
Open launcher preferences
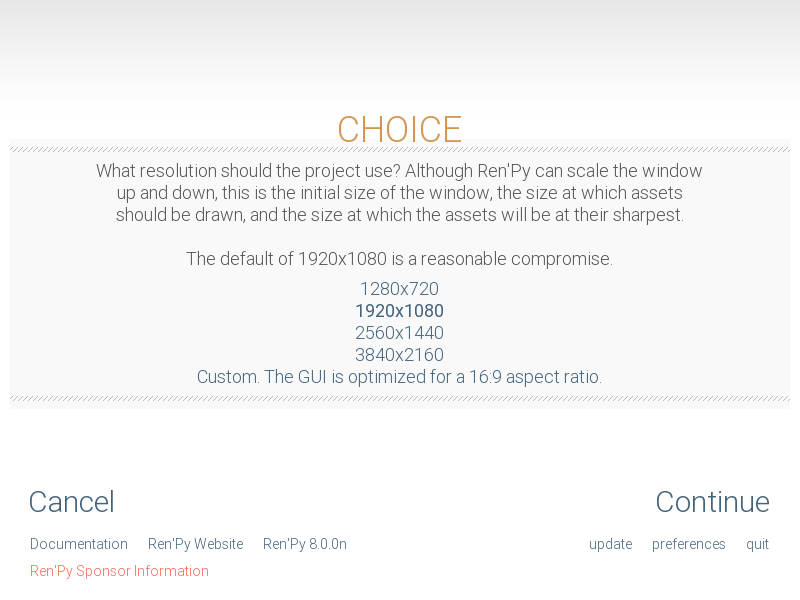pos(688,544)
